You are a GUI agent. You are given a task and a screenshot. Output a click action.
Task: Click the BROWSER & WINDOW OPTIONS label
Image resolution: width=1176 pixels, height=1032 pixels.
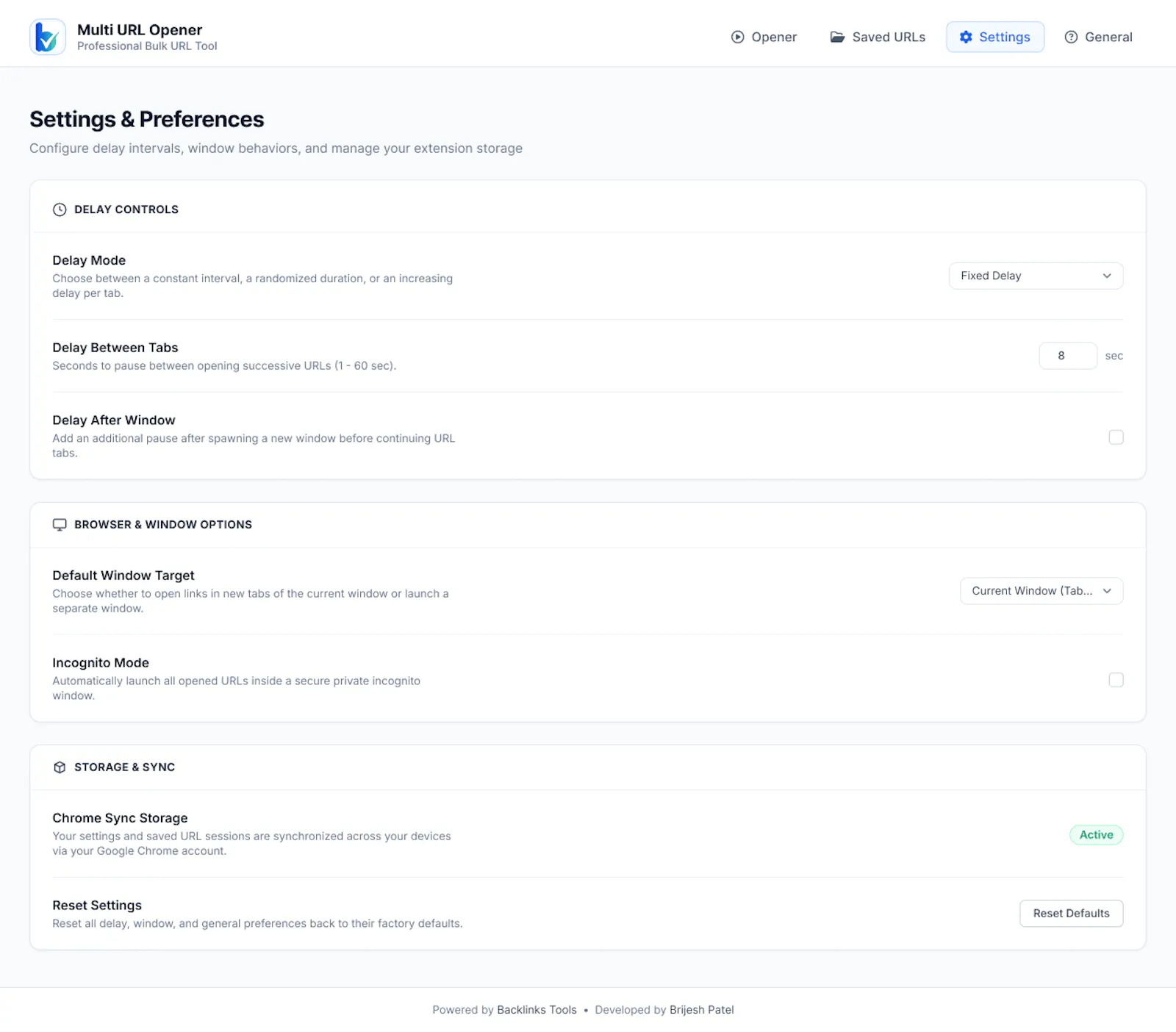163,525
